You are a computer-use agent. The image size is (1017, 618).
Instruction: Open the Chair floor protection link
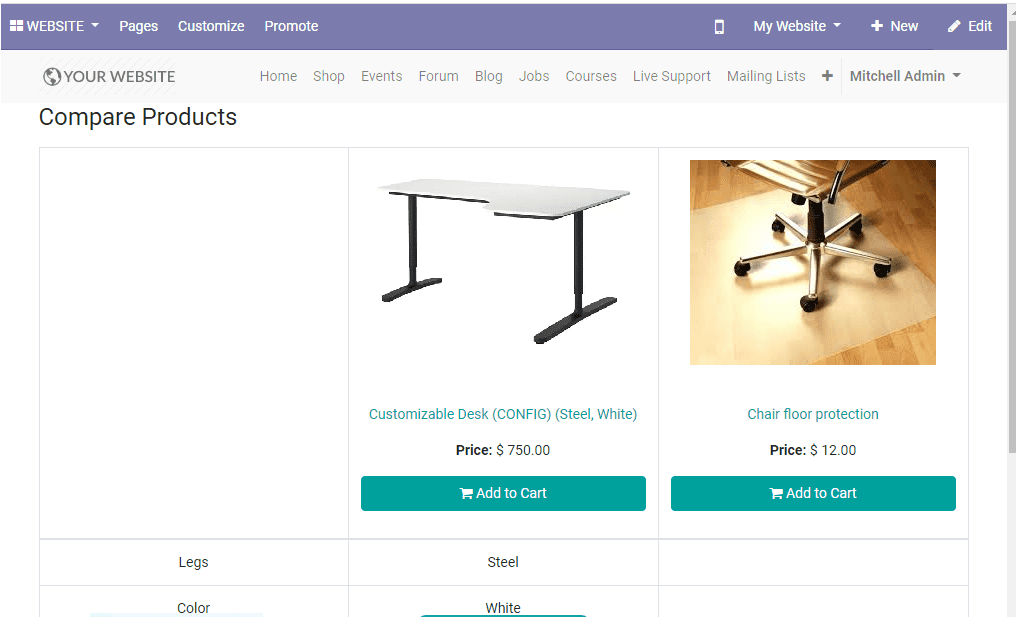point(813,414)
